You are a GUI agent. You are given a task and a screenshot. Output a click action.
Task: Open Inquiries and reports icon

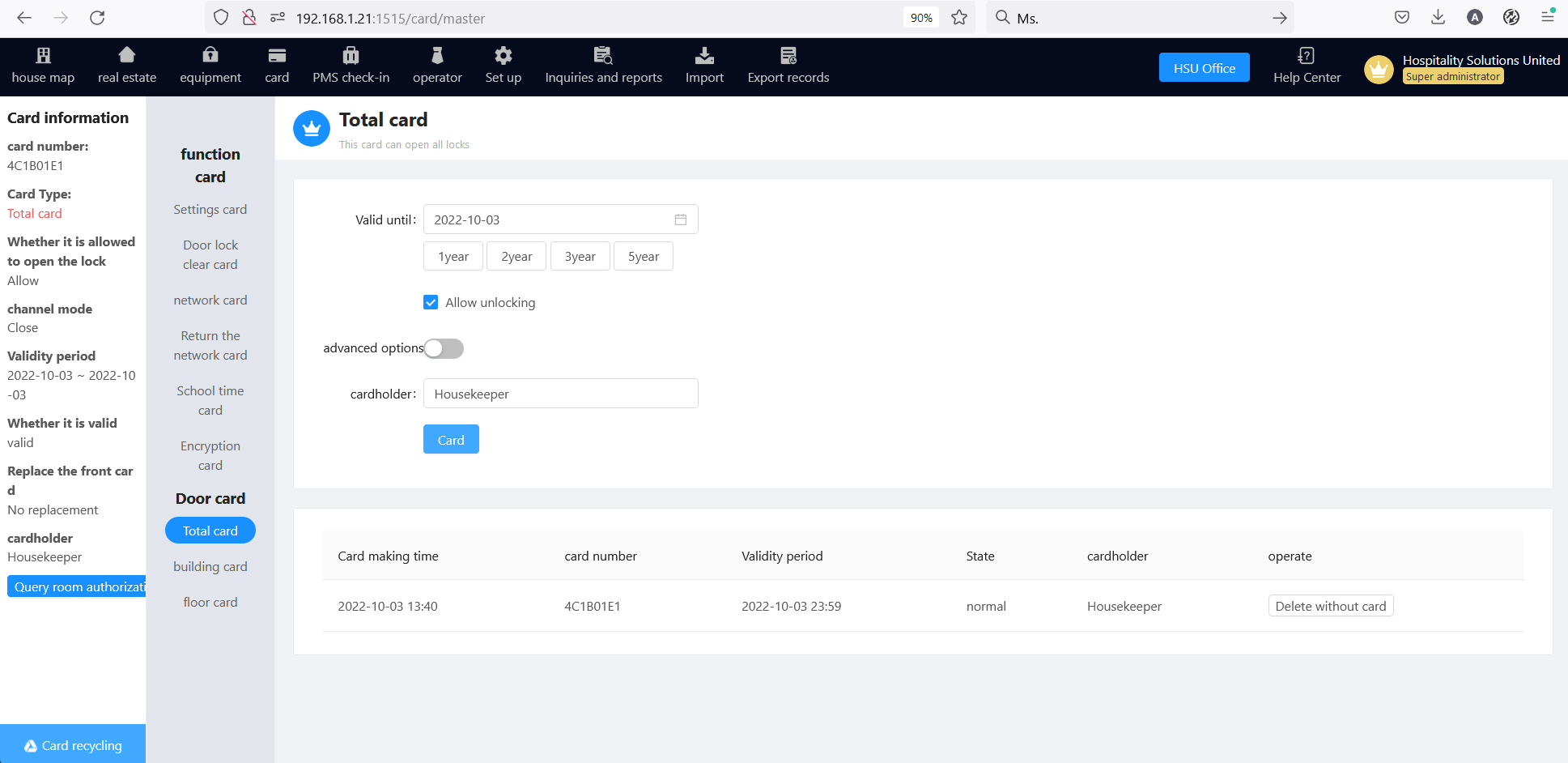pos(603,55)
